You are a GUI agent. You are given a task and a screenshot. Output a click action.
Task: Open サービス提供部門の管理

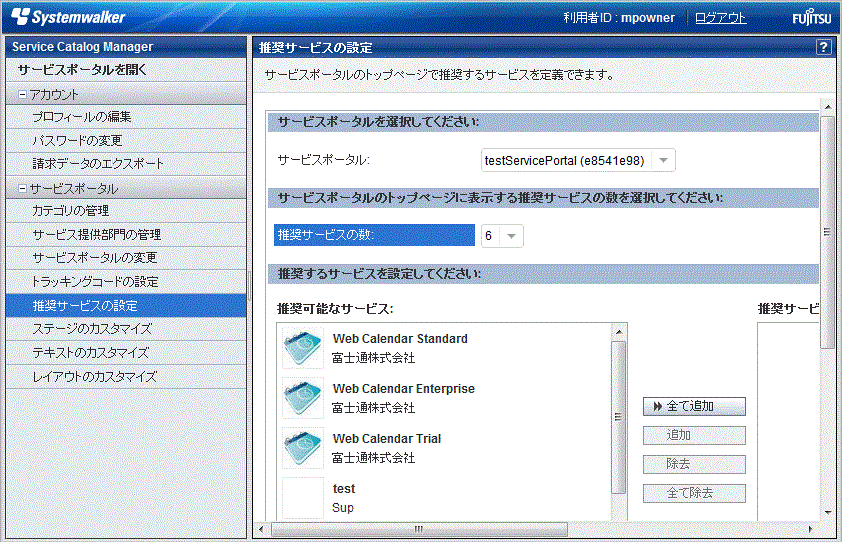[x=126, y=235]
